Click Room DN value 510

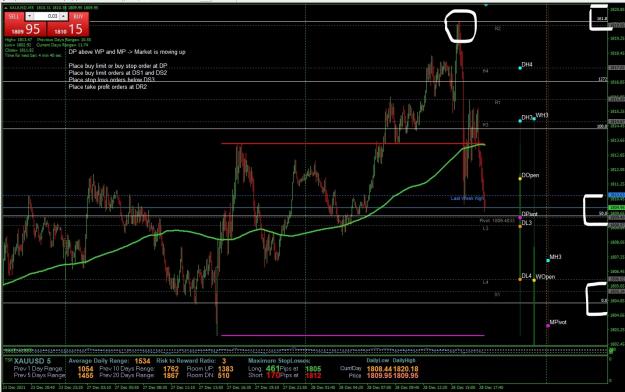coord(224,375)
